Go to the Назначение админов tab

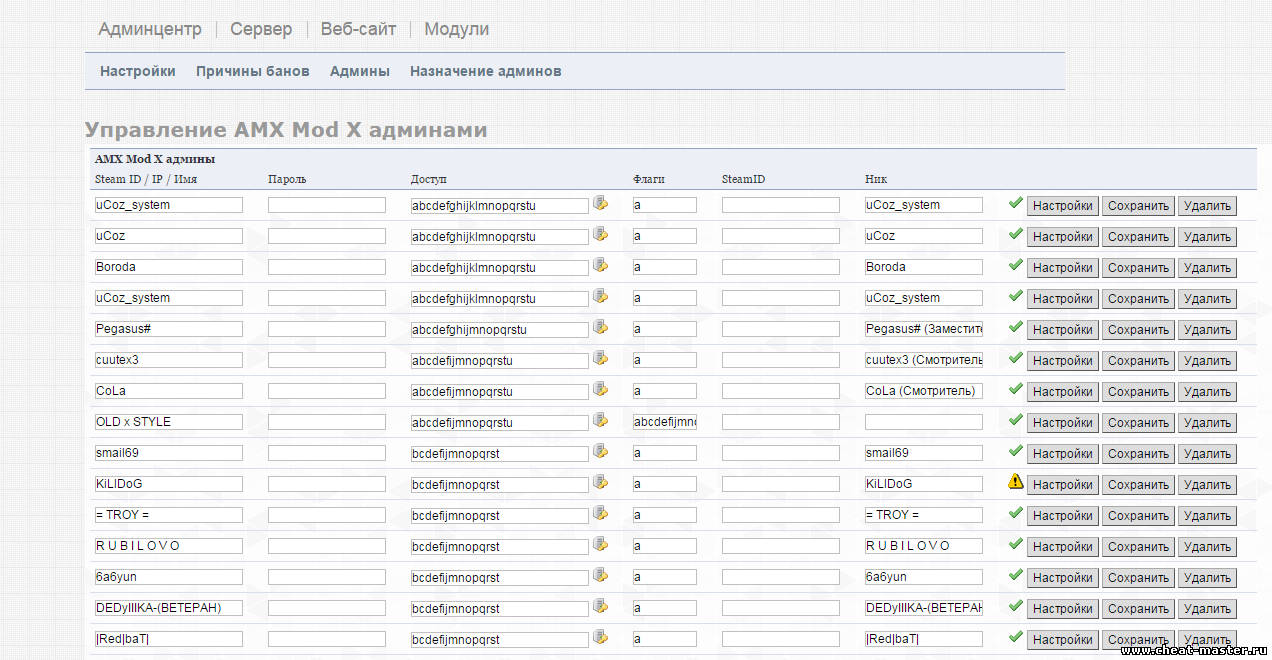[485, 71]
